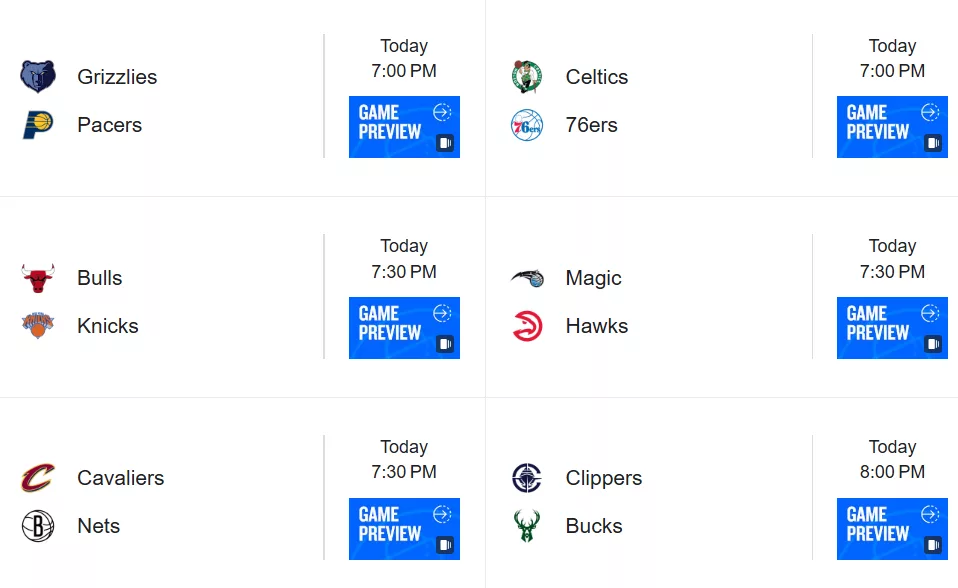The height and width of the screenshot is (588, 958).
Task: Click the Pacers team logo
Action: pyautogui.click(x=38, y=125)
